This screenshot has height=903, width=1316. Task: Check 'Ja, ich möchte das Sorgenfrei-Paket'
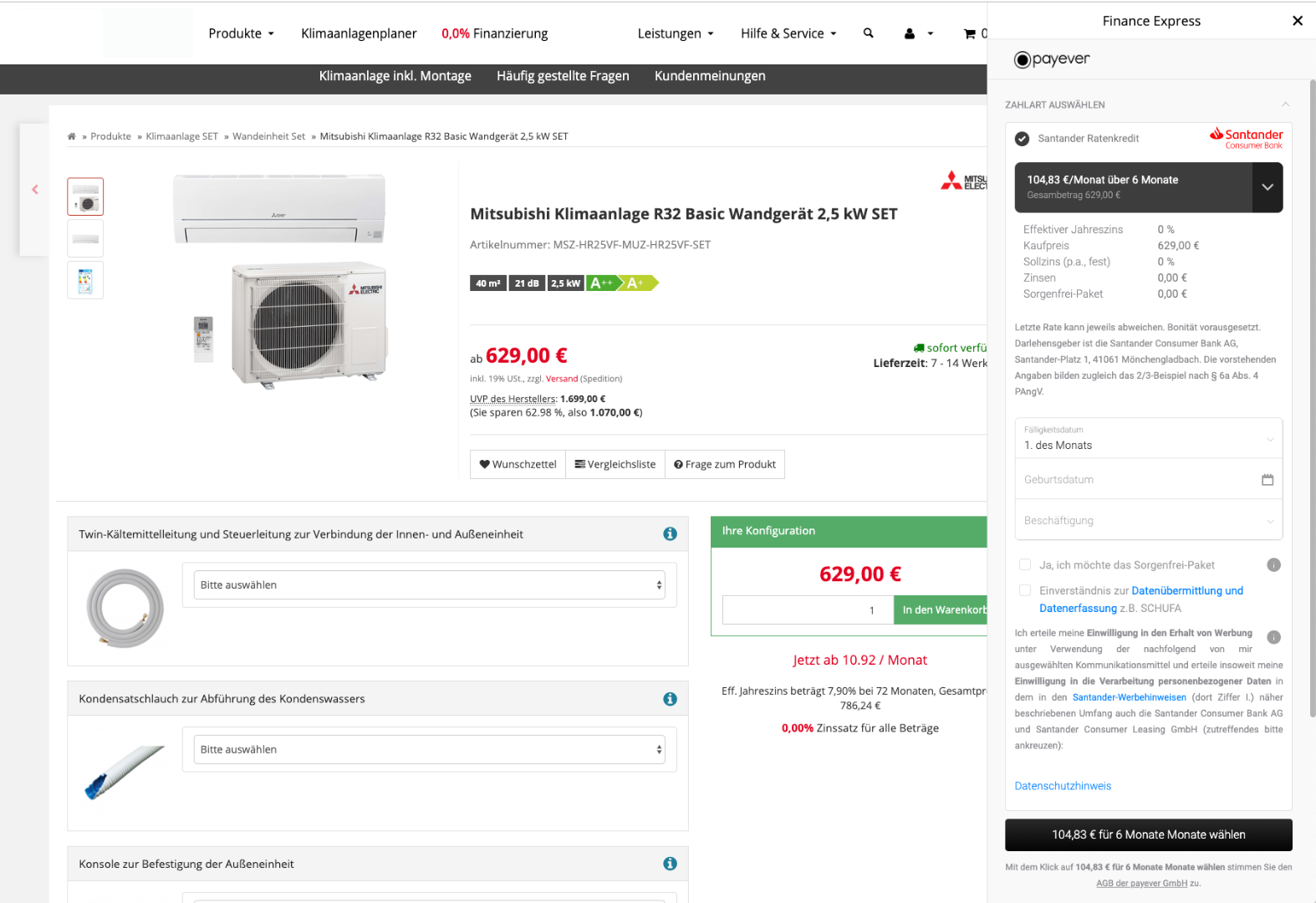(x=1025, y=565)
